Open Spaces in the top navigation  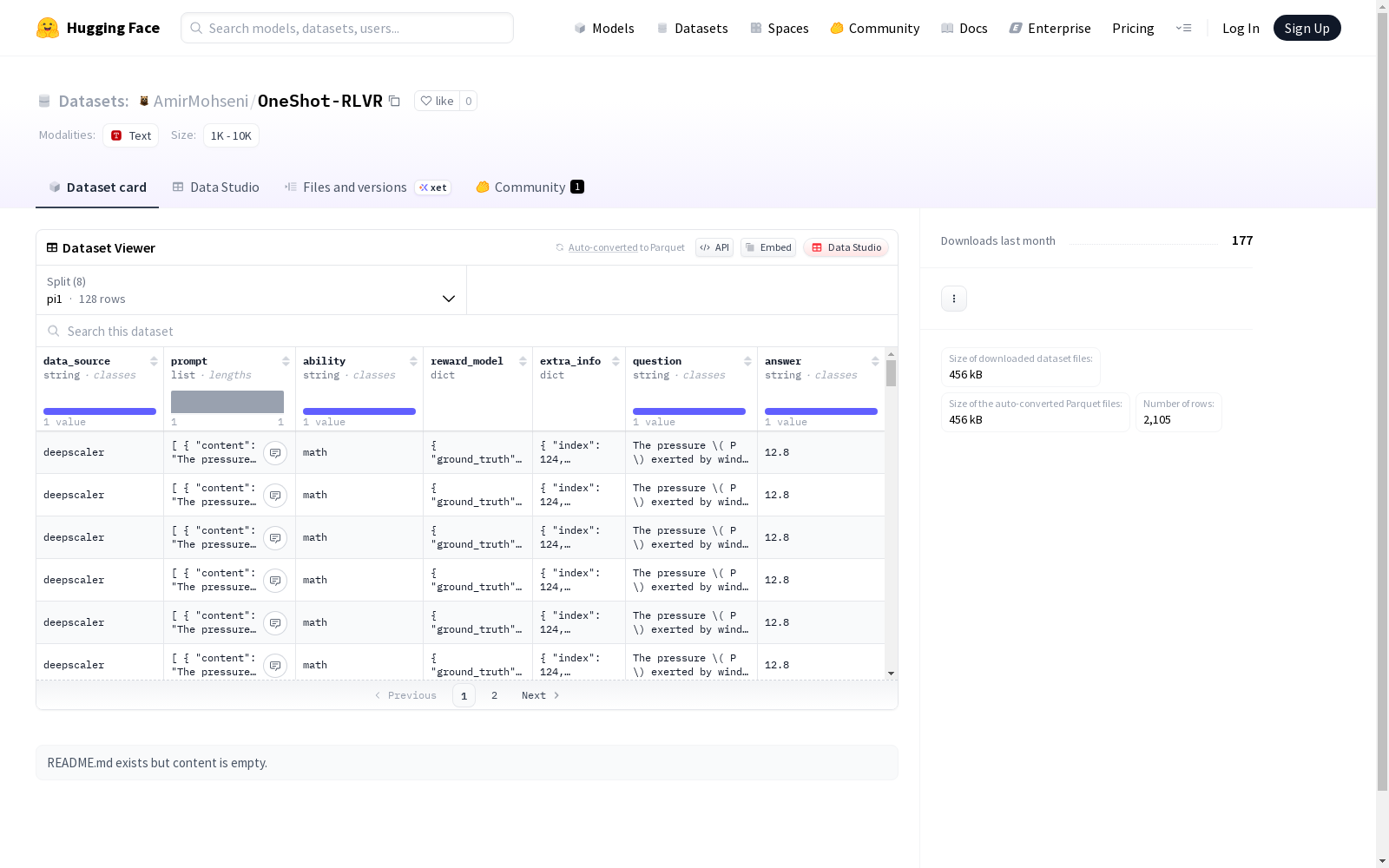click(780, 28)
